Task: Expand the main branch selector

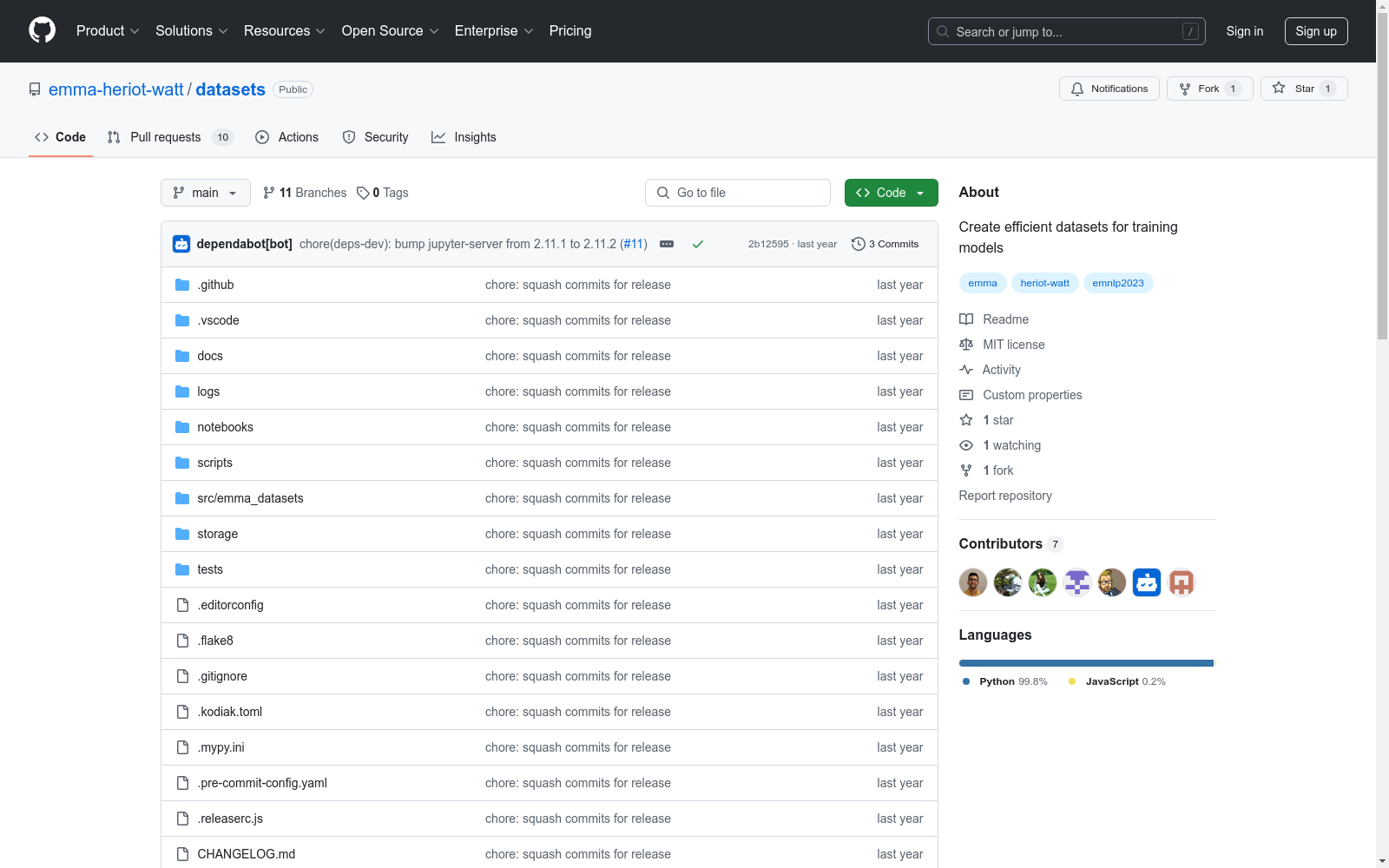Action: (x=205, y=193)
